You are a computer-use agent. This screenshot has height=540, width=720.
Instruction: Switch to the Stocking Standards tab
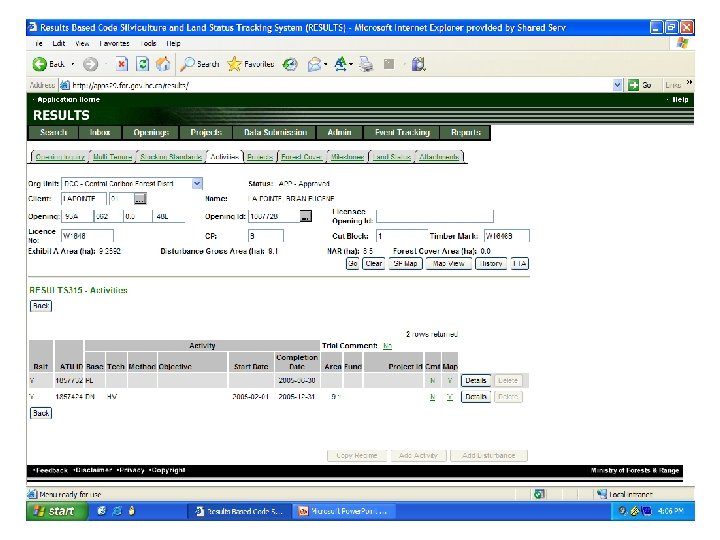171,157
